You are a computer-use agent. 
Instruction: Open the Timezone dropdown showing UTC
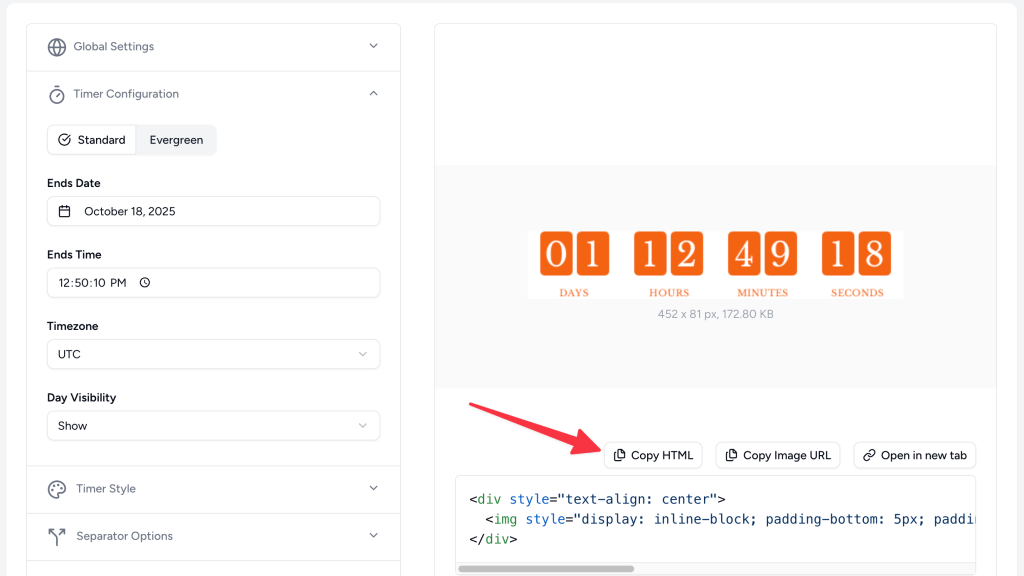click(213, 354)
